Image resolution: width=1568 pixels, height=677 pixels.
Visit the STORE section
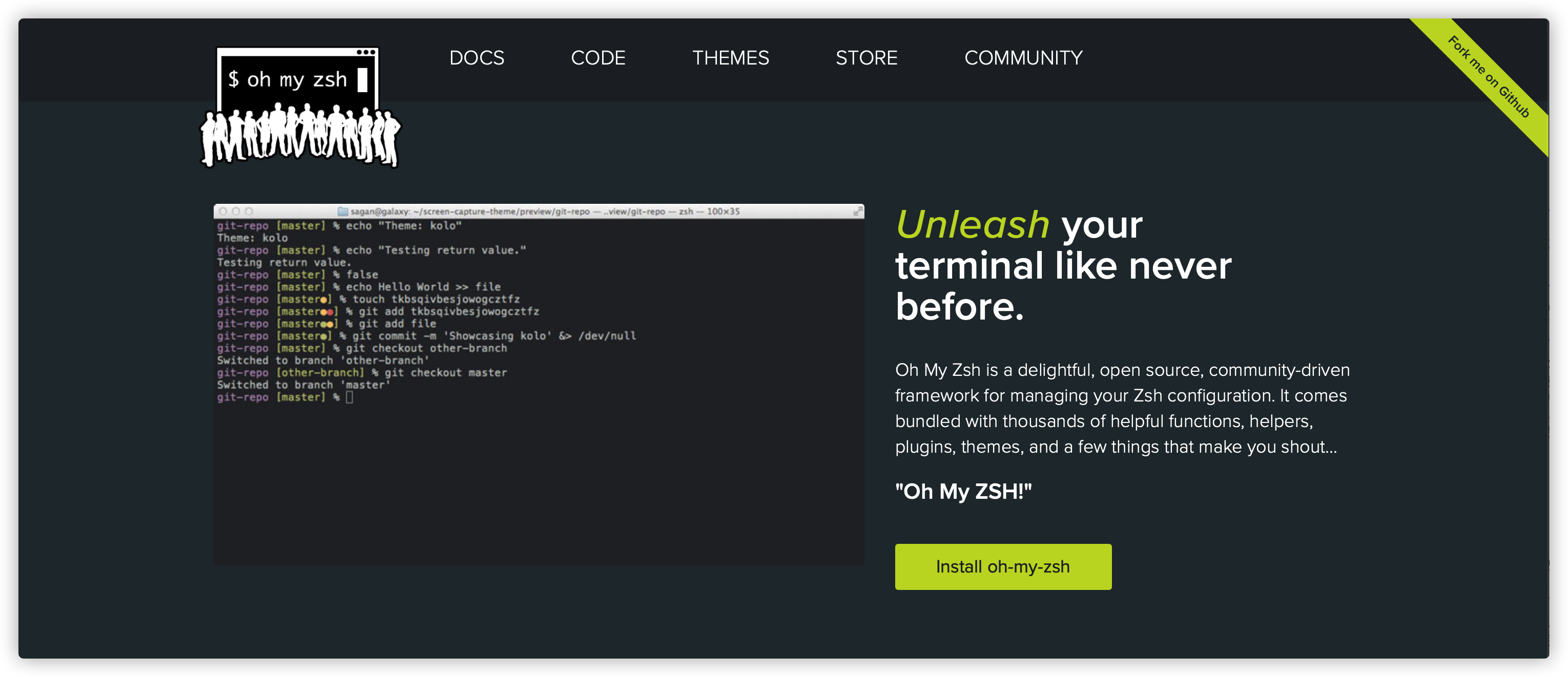[866, 58]
